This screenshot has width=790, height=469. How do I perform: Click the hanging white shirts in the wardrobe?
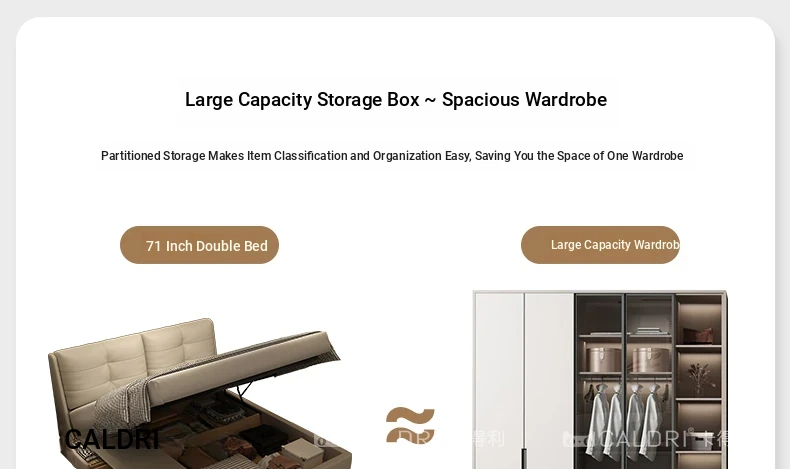point(624,423)
